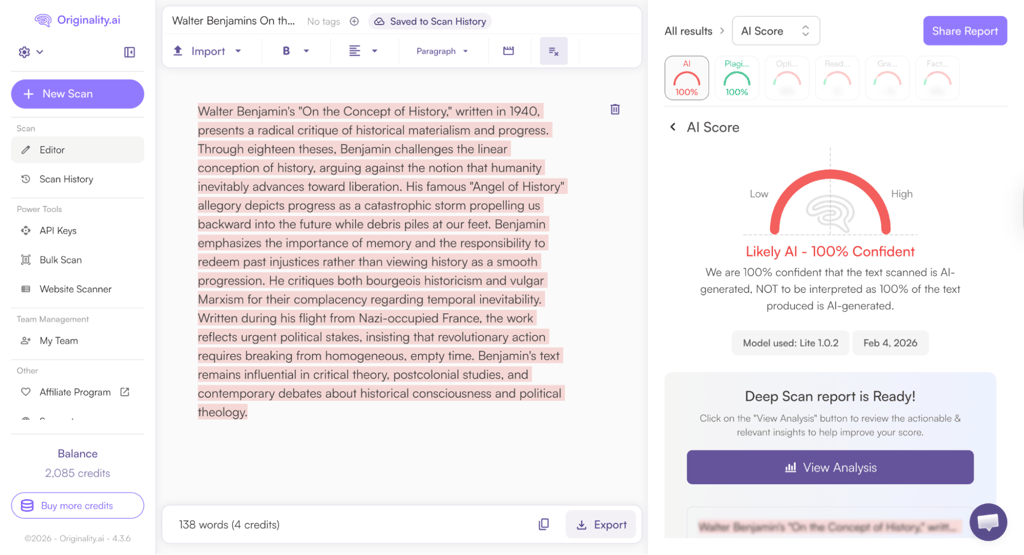Viewport: 1024px width, 555px height.
Task: Add a tag with plus icon
Action: point(354,22)
